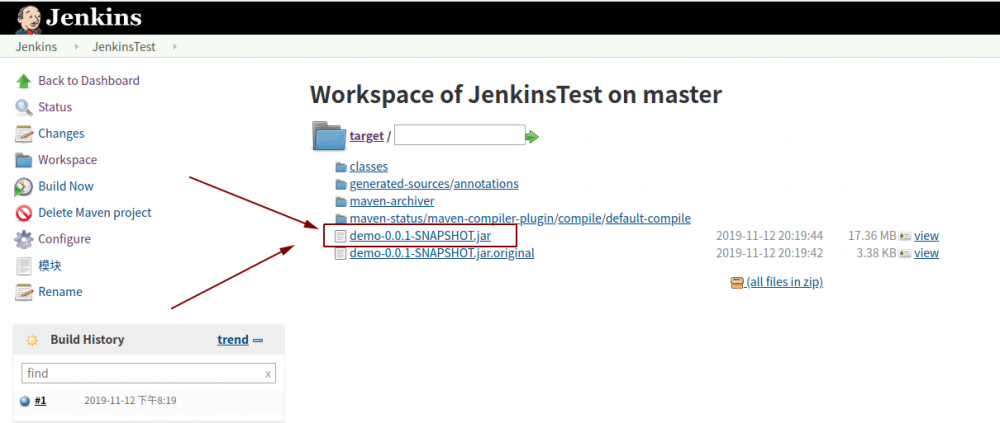
Task: Click the Workspace folder icon in sidebar
Action: pyautogui.click(x=24, y=160)
